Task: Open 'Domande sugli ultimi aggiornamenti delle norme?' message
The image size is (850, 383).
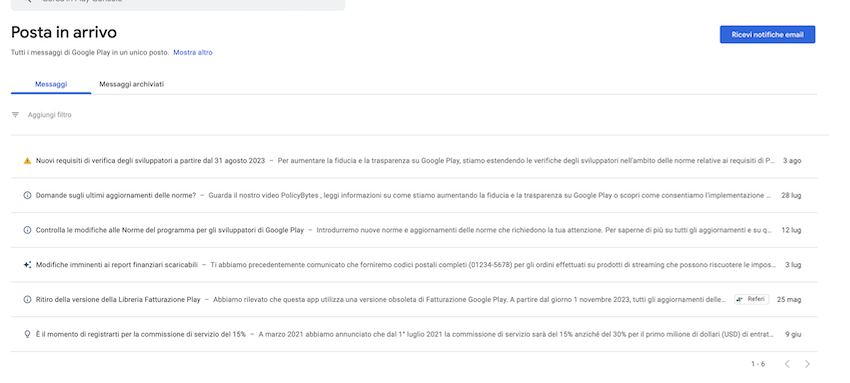Action: [414, 196]
